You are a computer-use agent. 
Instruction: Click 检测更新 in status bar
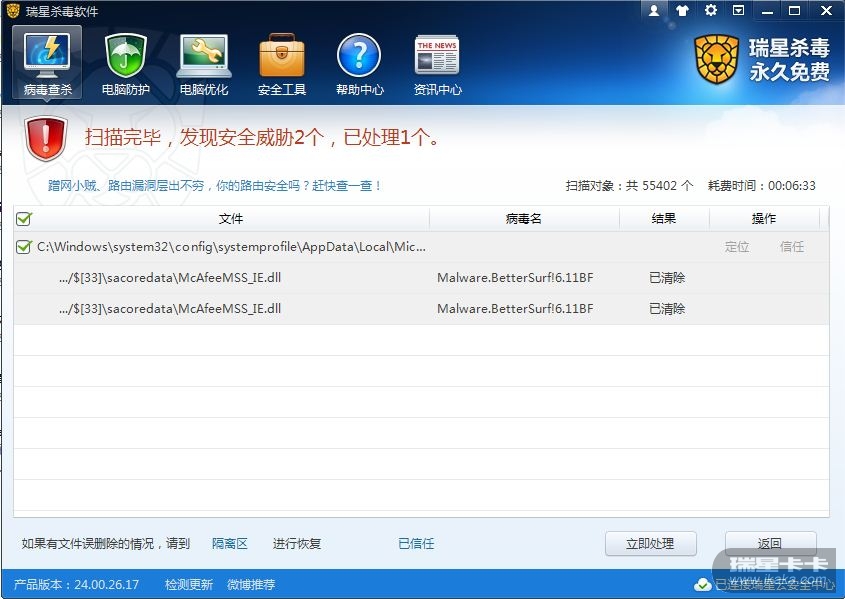pos(189,584)
